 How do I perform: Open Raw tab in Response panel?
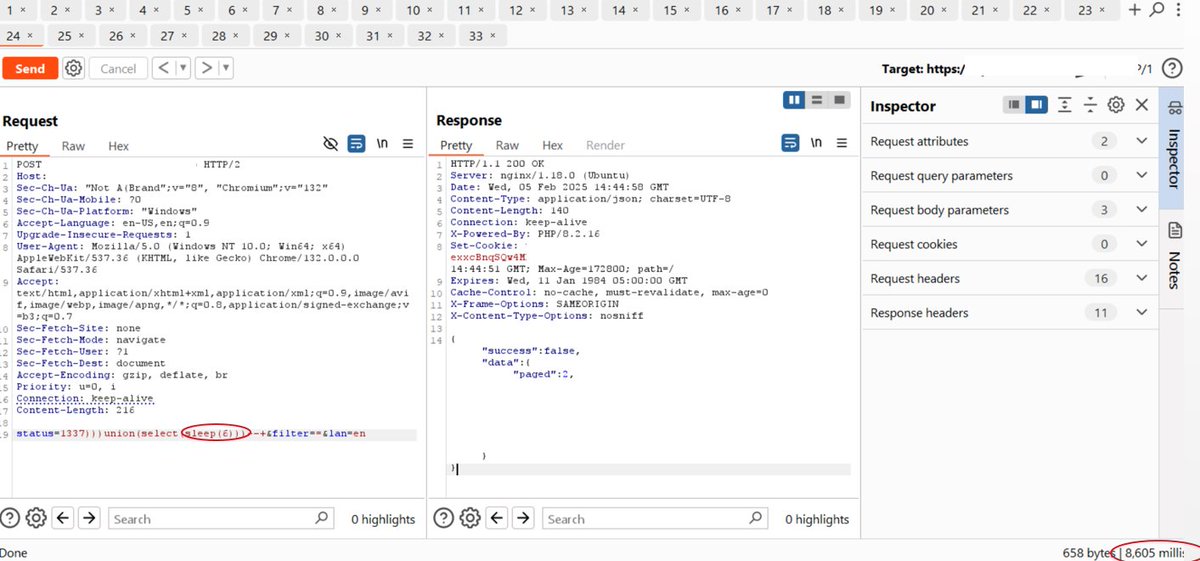[507, 145]
